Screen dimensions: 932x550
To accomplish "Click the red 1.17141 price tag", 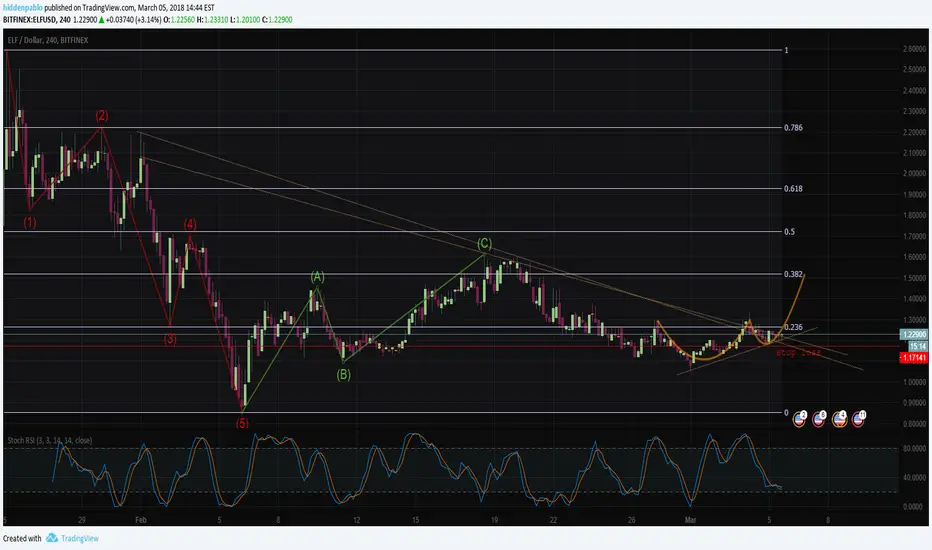I will click(x=914, y=358).
